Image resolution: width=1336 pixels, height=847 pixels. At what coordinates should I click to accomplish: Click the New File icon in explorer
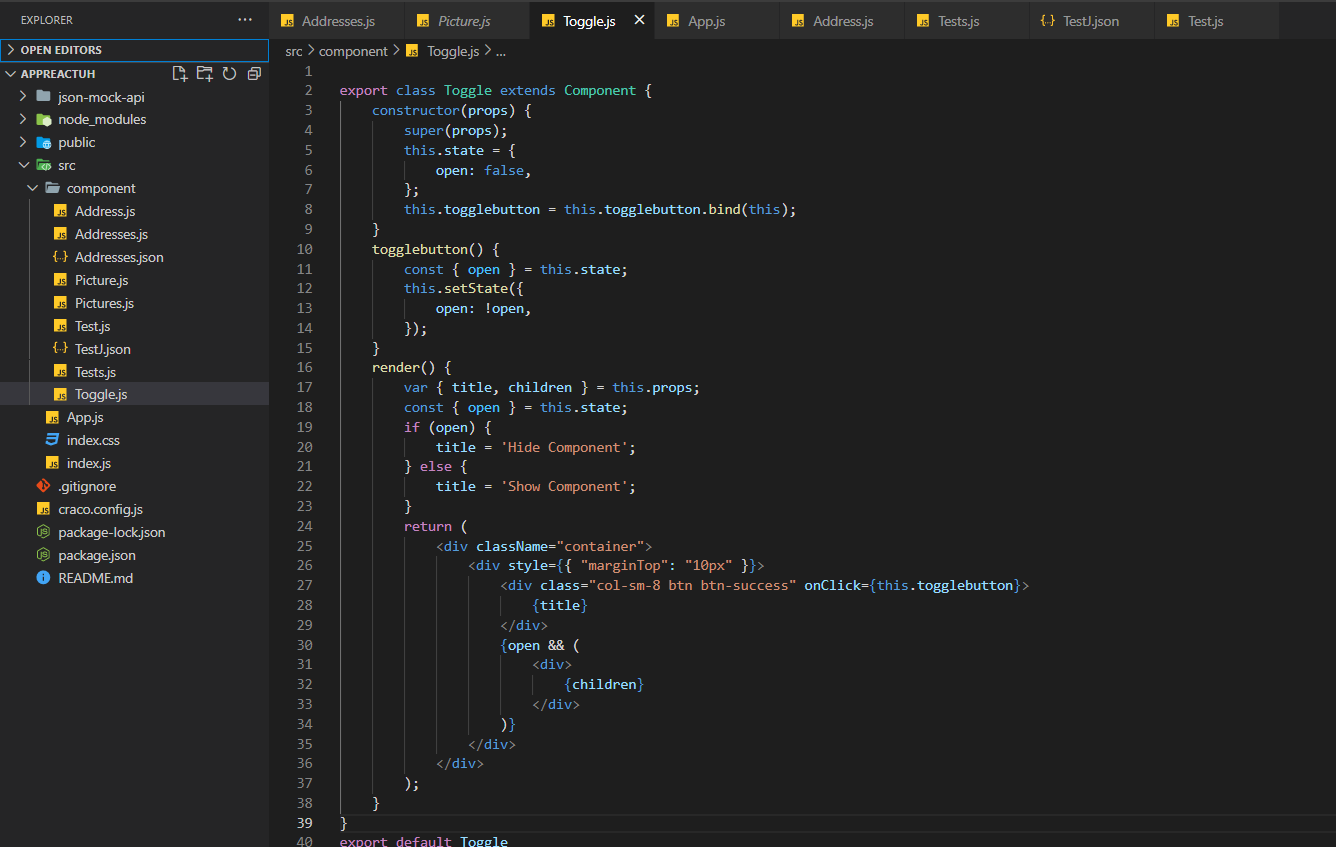click(x=180, y=74)
